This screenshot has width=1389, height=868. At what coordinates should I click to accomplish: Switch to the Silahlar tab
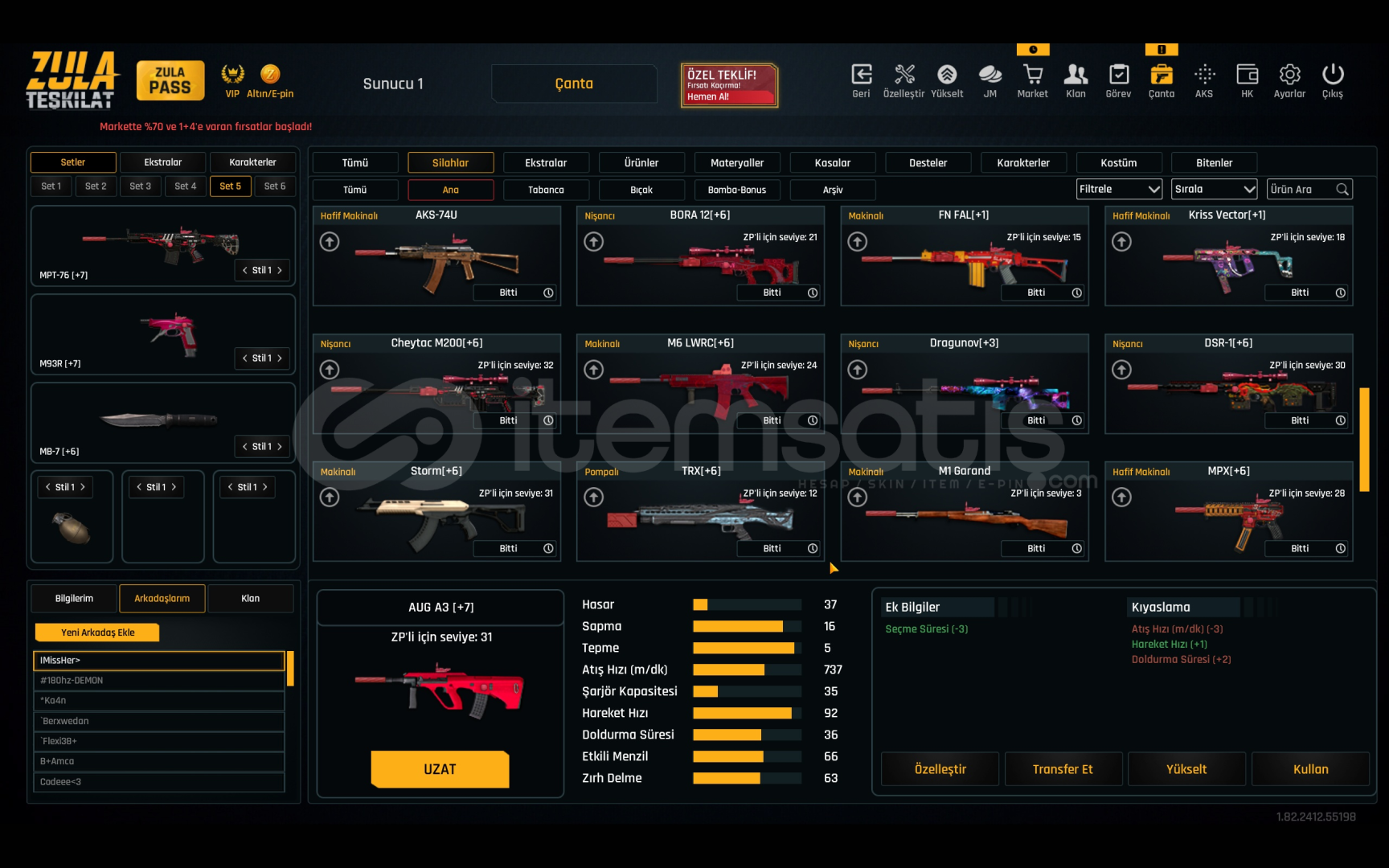(450, 162)
